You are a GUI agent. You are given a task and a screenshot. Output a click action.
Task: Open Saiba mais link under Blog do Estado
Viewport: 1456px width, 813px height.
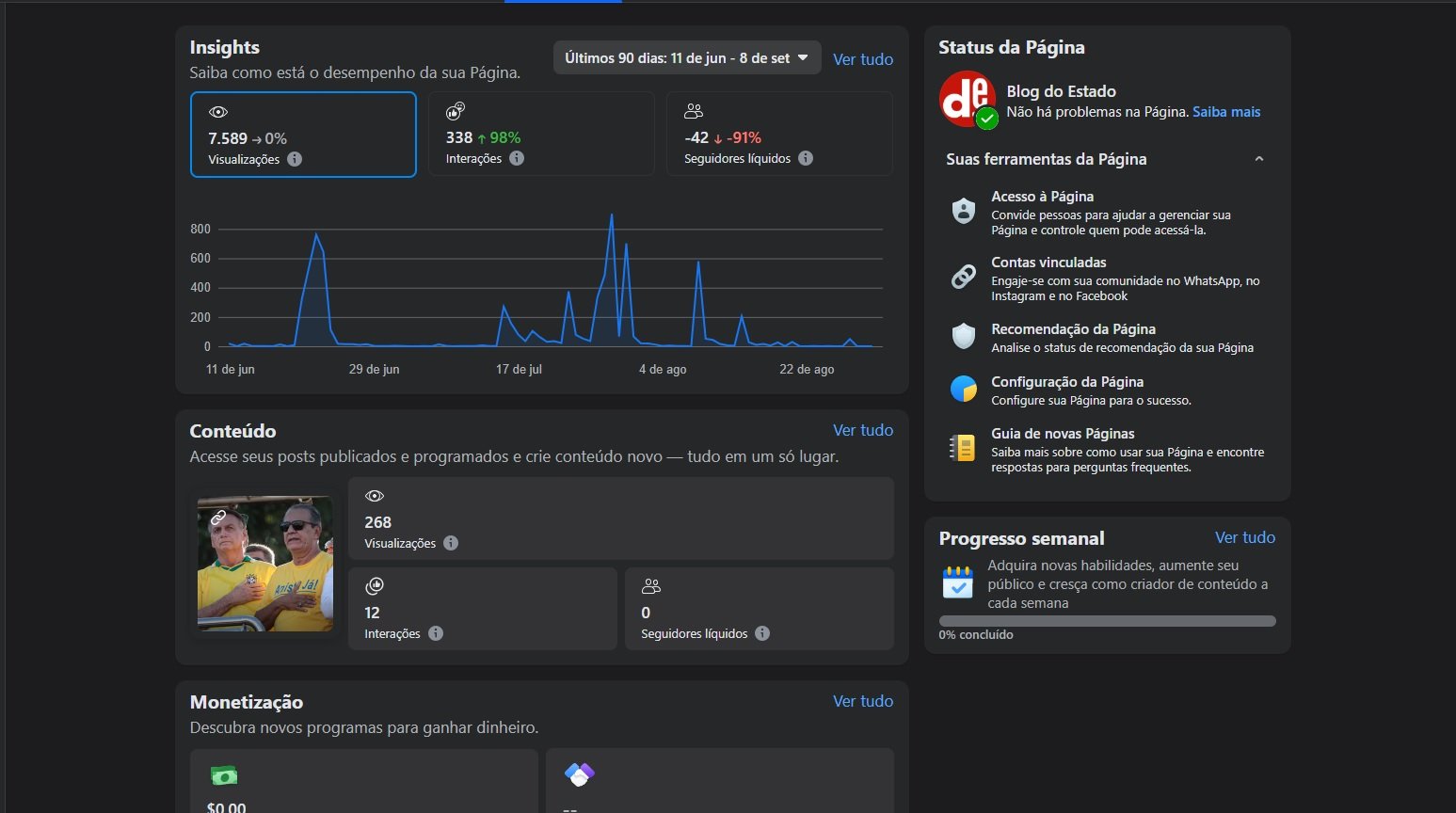click(1225, 112)
